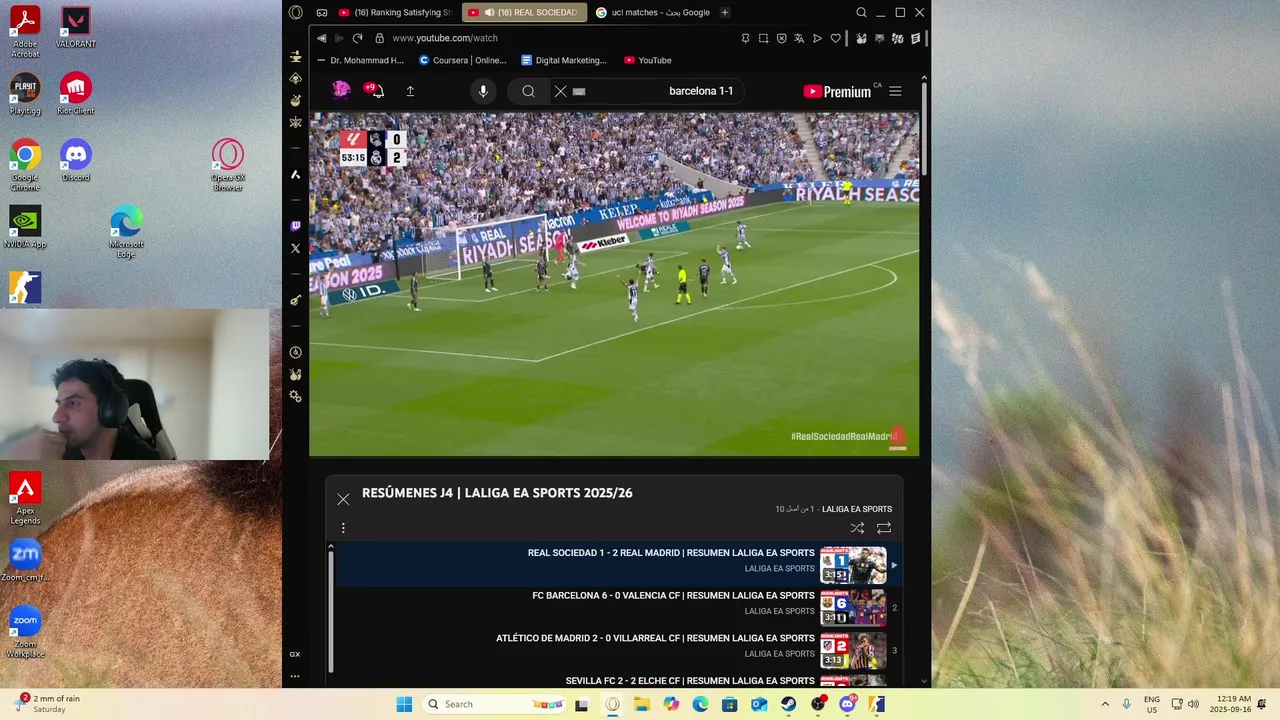Open the X (Twitter) sidebar icon

[x=295, y=248]
